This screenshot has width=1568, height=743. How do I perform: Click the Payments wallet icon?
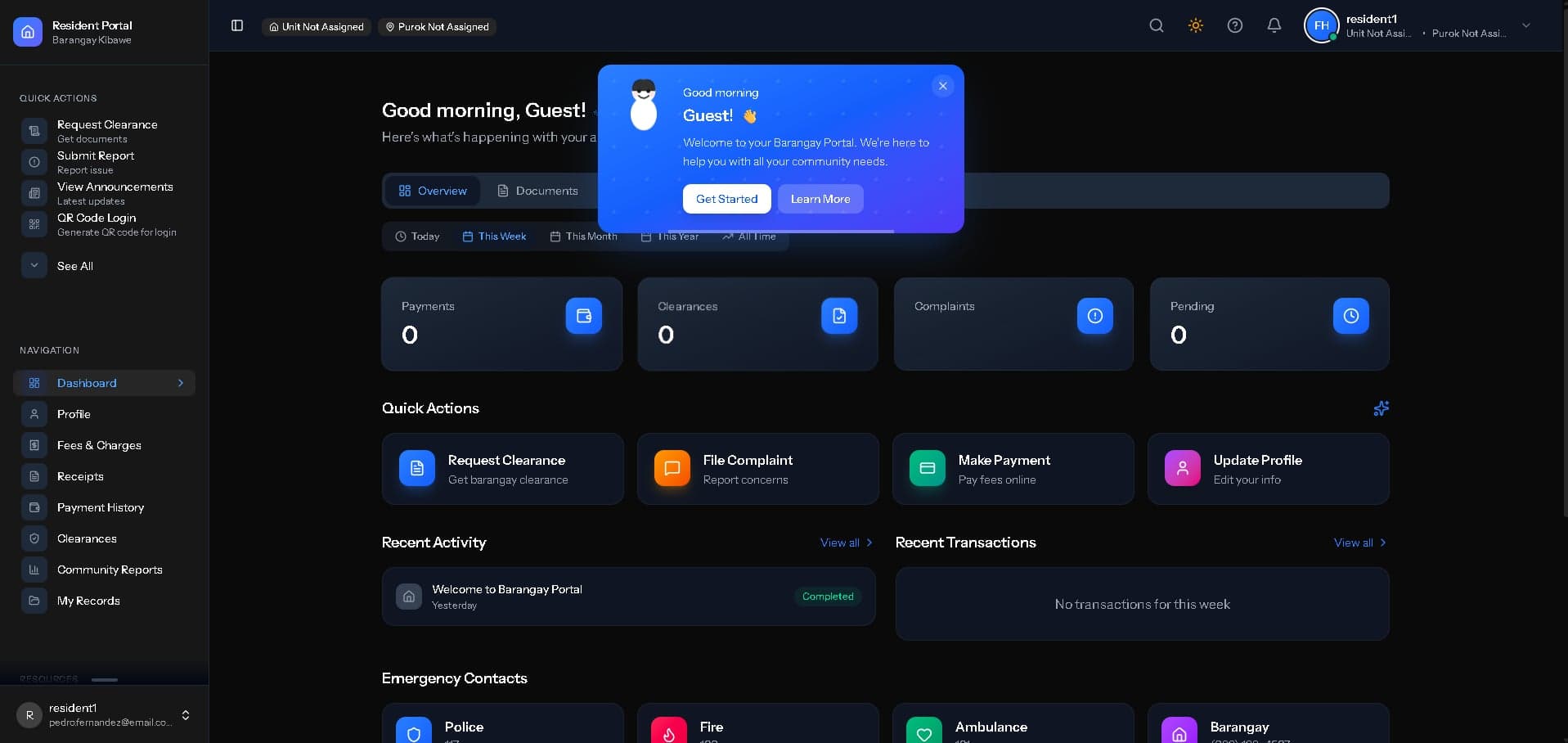click(x=584, y=316)
